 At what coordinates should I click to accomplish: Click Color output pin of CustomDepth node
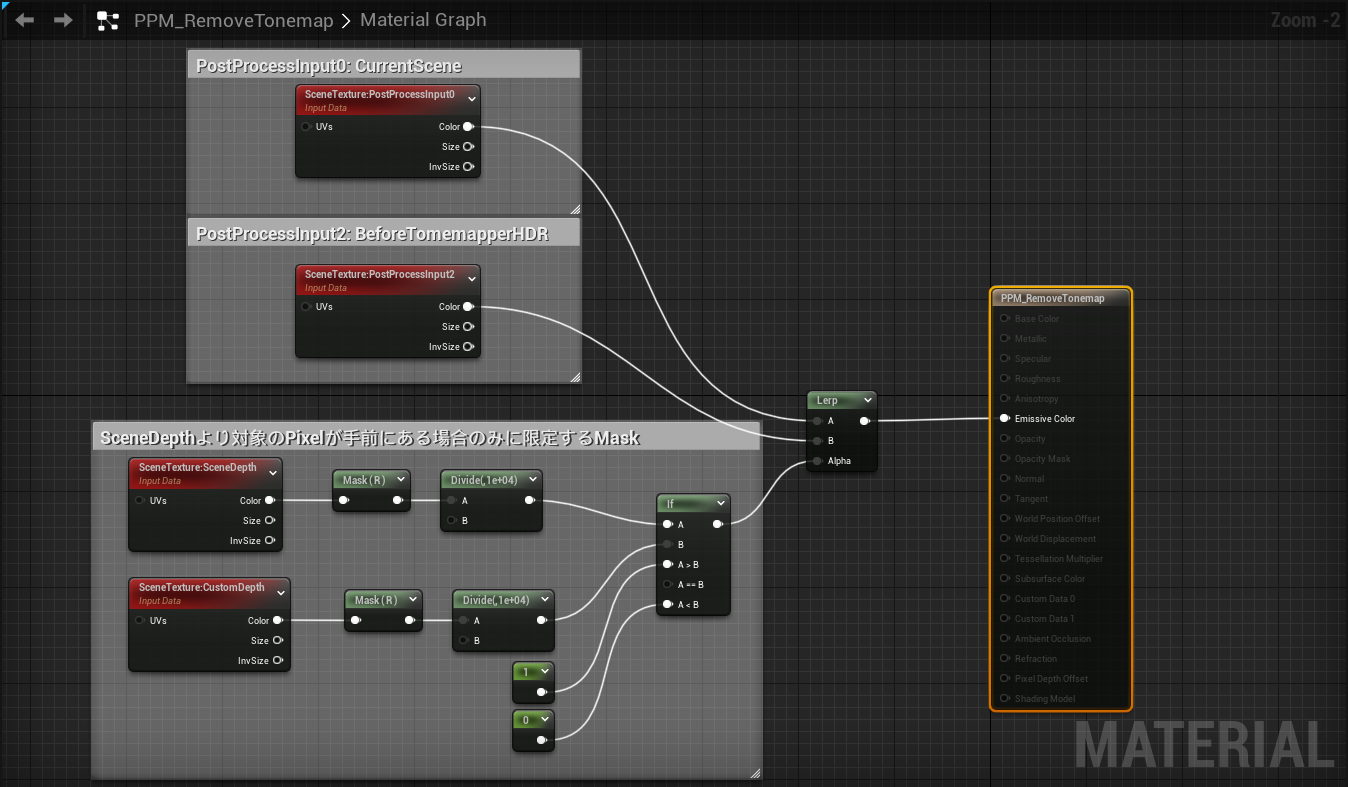(277, 621)
